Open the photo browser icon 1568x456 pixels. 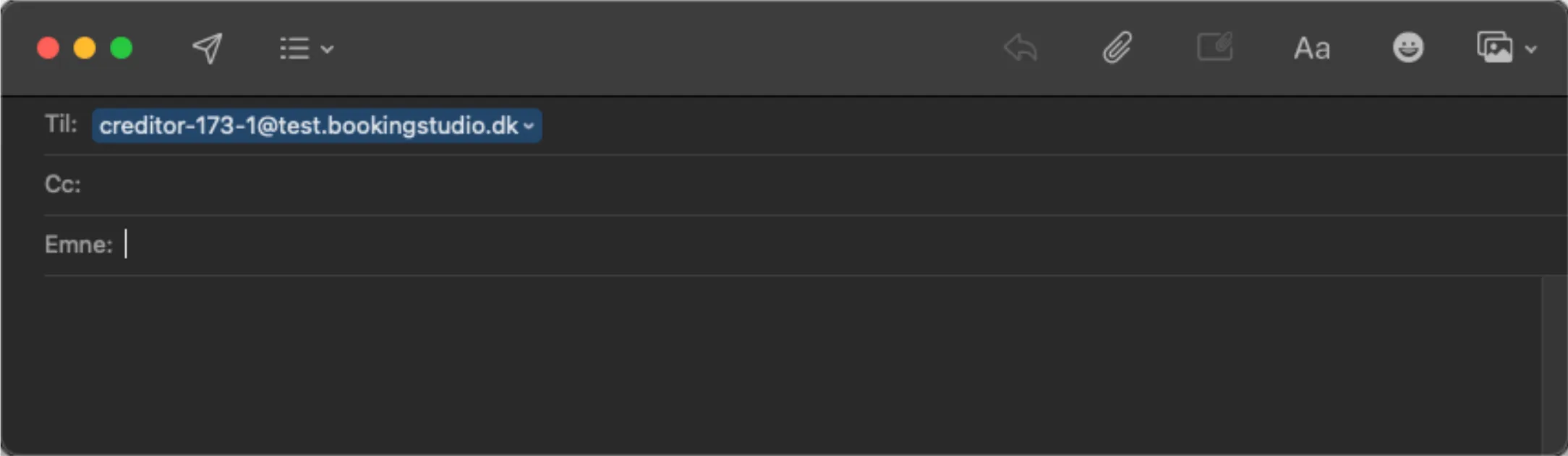(1495, 48)
